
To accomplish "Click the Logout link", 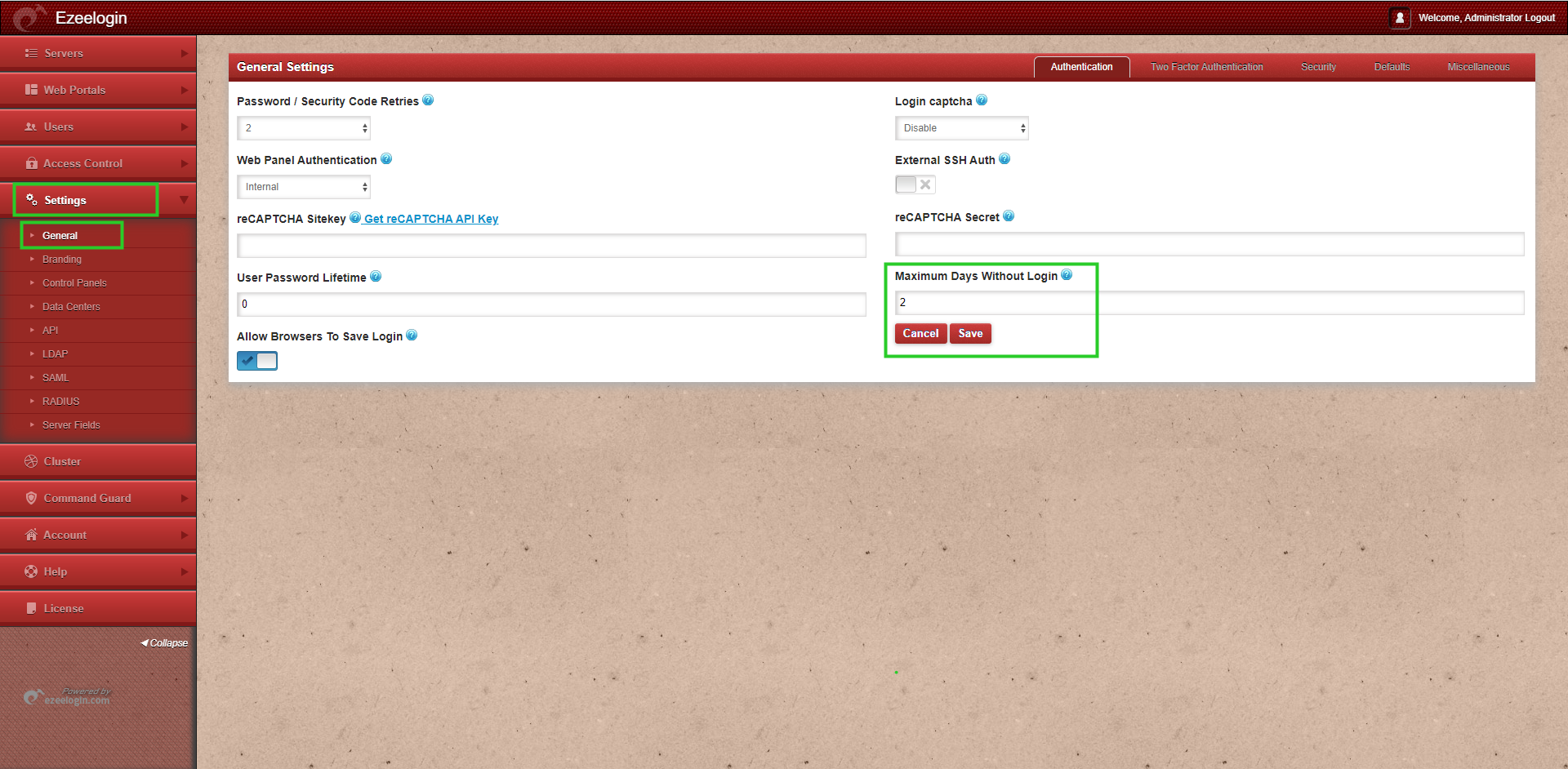I will [x=1539, y=17].
